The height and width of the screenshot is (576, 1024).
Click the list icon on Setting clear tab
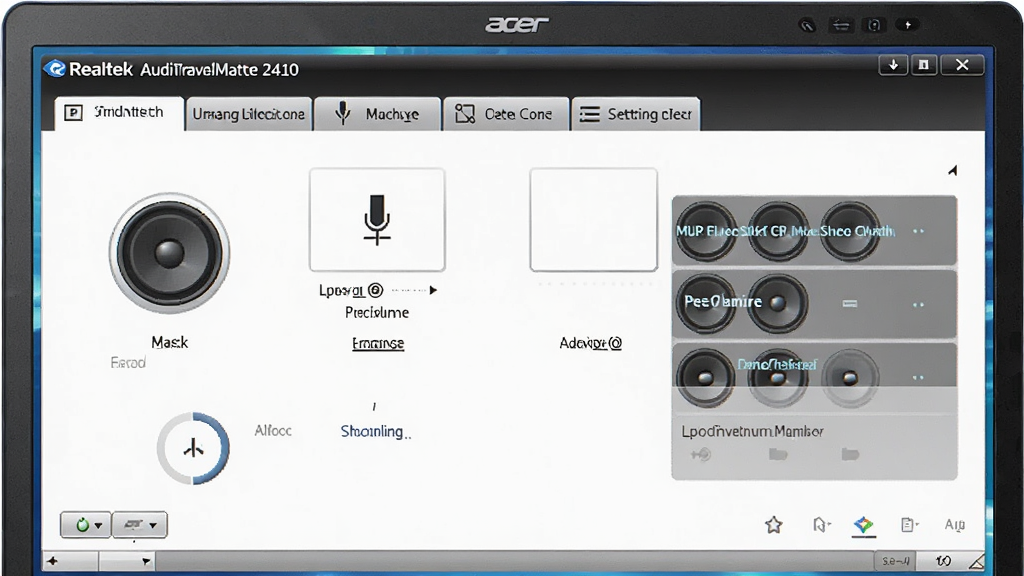click(589, 114)
